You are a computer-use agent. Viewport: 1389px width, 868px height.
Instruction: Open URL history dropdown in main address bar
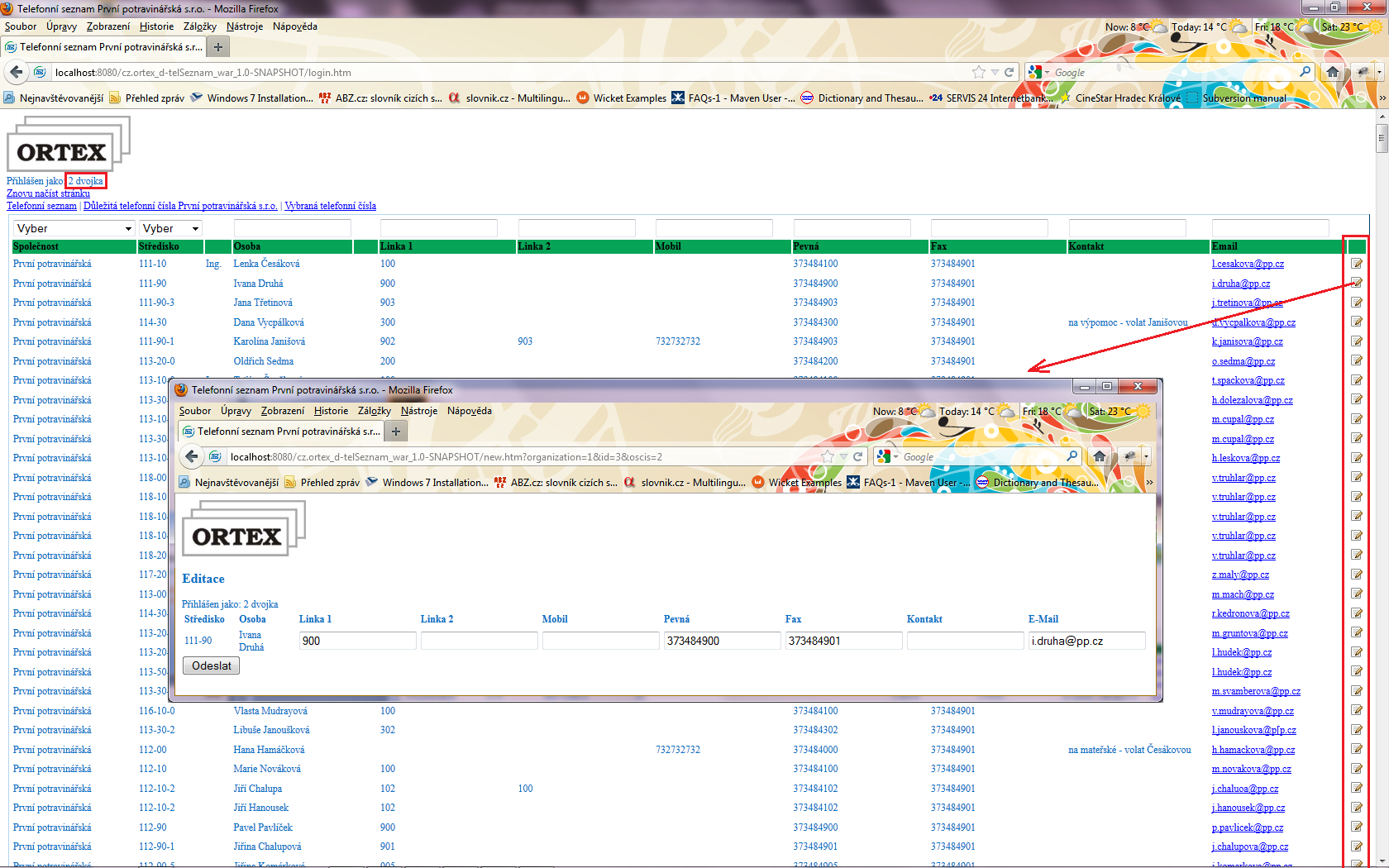click(995, 73)
